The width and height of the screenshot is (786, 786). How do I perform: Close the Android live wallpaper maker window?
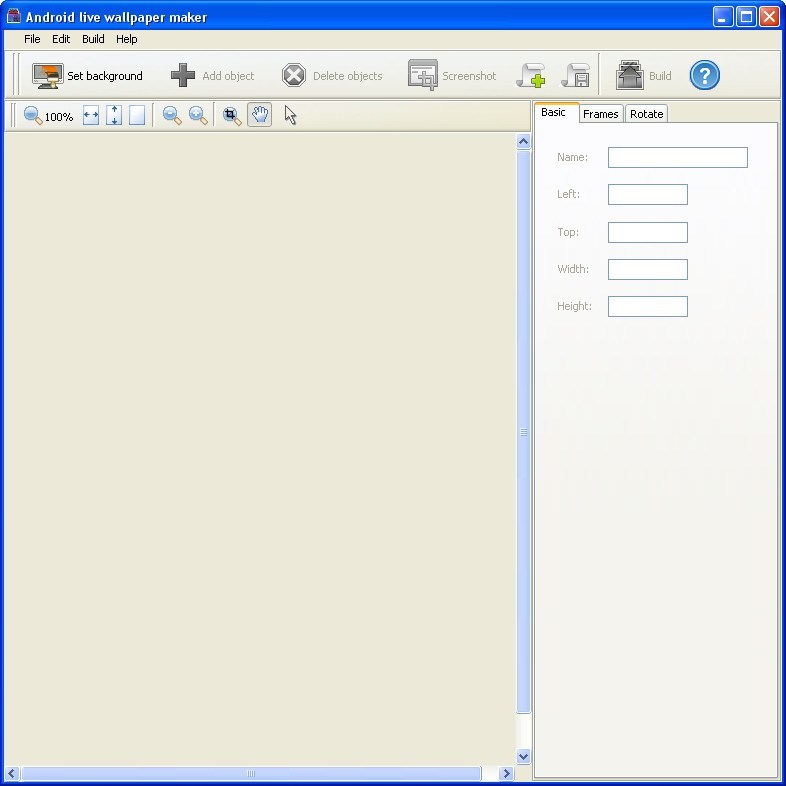tap(769, 17)
